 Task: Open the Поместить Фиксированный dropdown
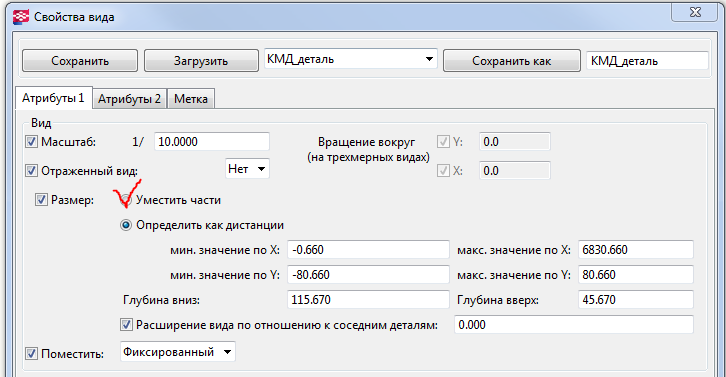coord(178,352)
